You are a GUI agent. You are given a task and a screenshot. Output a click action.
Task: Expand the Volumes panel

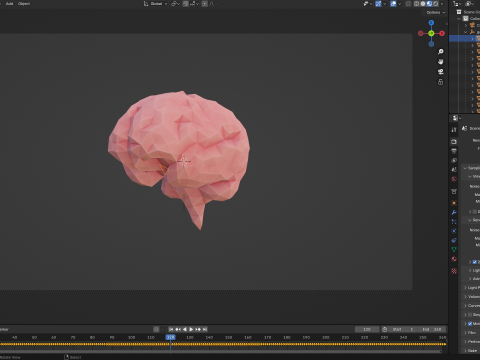click(x=471, y=297)
